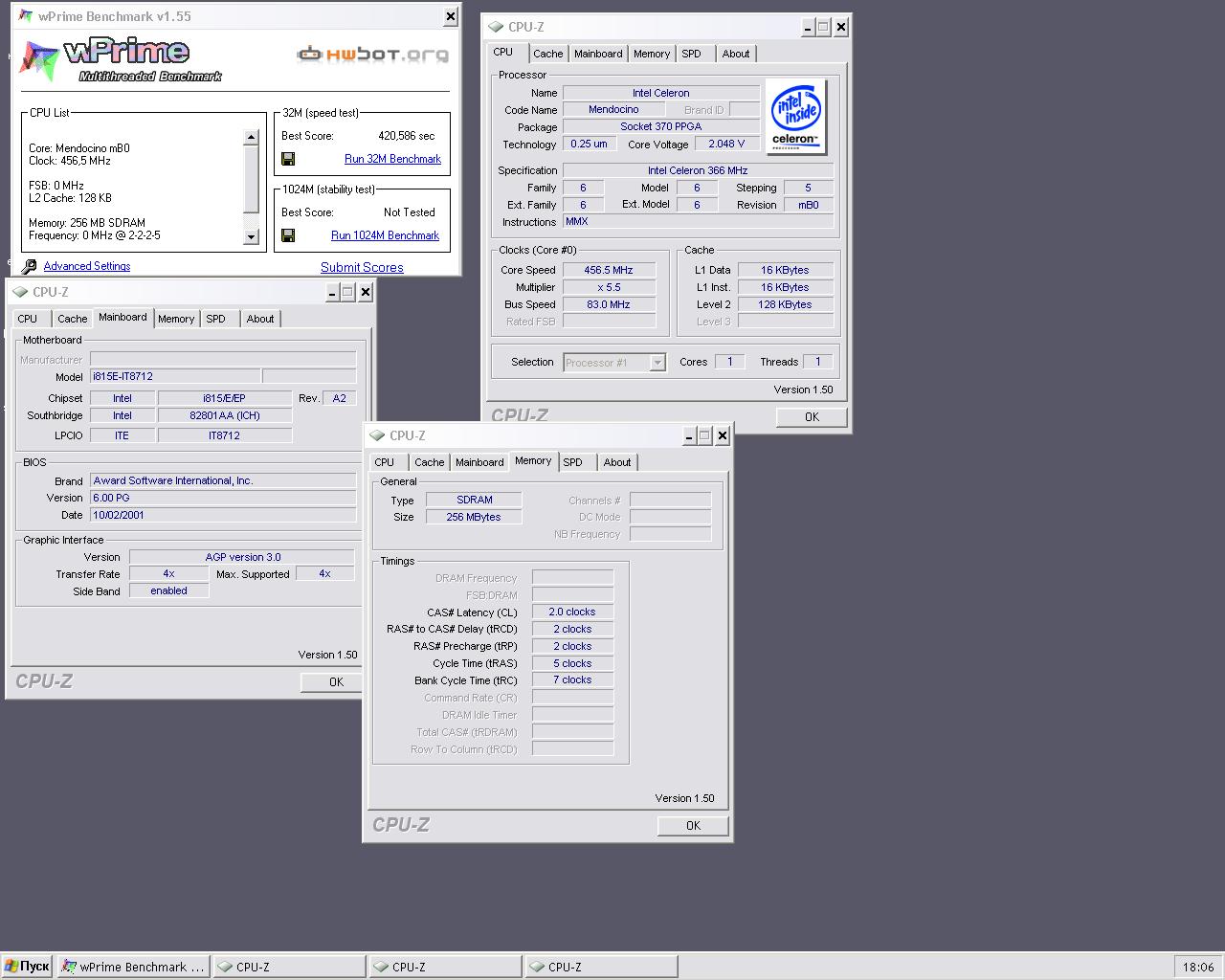Image resolution: width=1225 pixels, height=980 pixels.
Task: Click the motherboard Model i815E-IT8712 field
Action: [175, 376]
